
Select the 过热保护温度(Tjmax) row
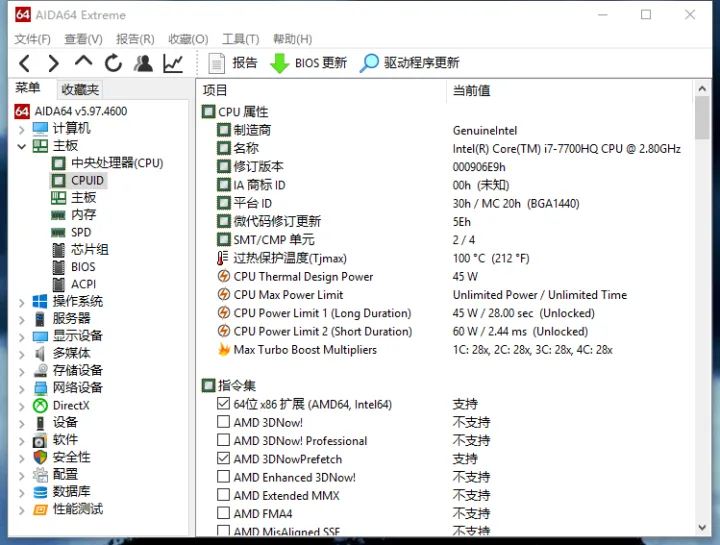coord(444,258)
